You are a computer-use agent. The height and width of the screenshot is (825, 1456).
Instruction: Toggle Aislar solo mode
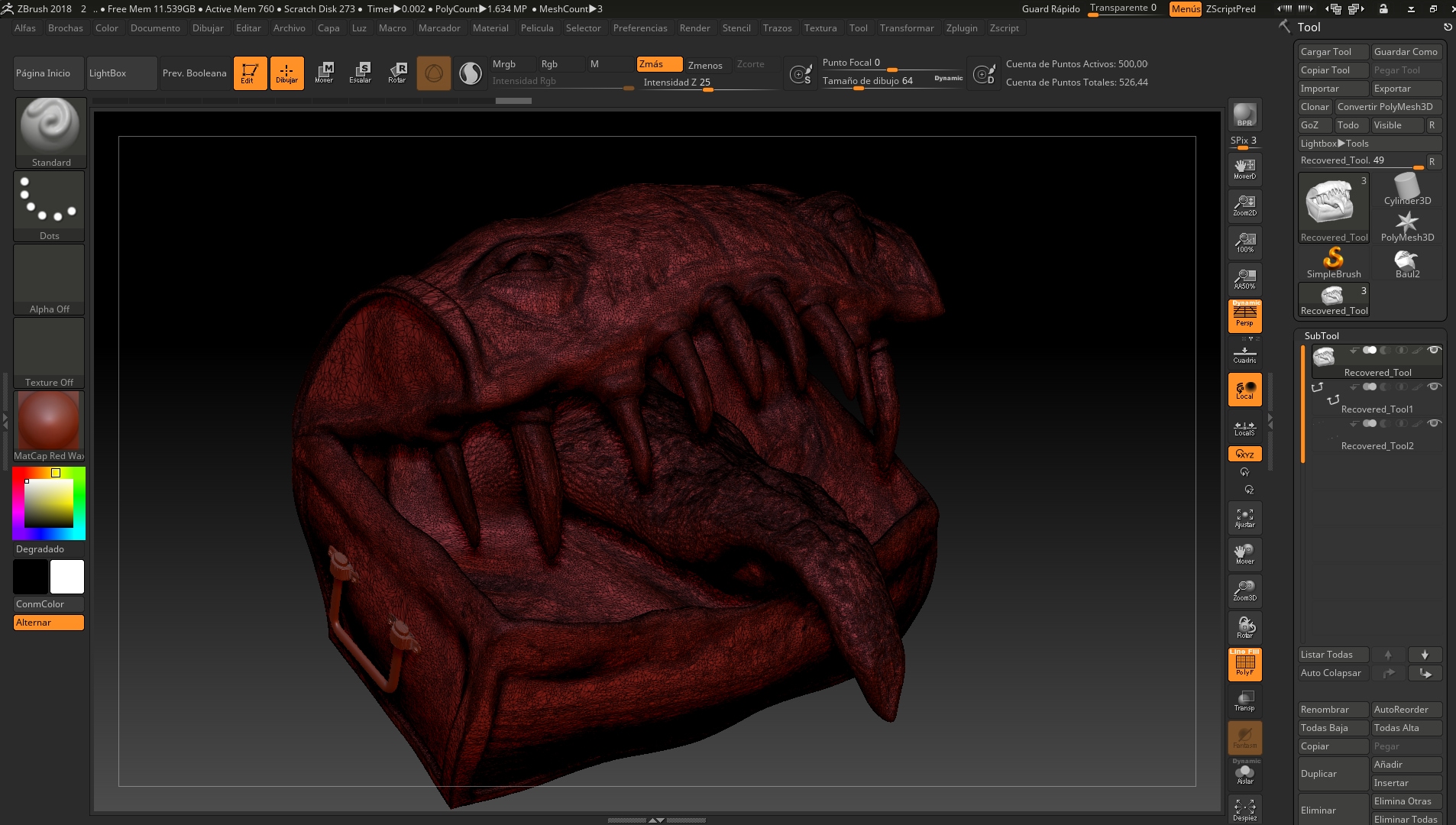(1244, 773)
